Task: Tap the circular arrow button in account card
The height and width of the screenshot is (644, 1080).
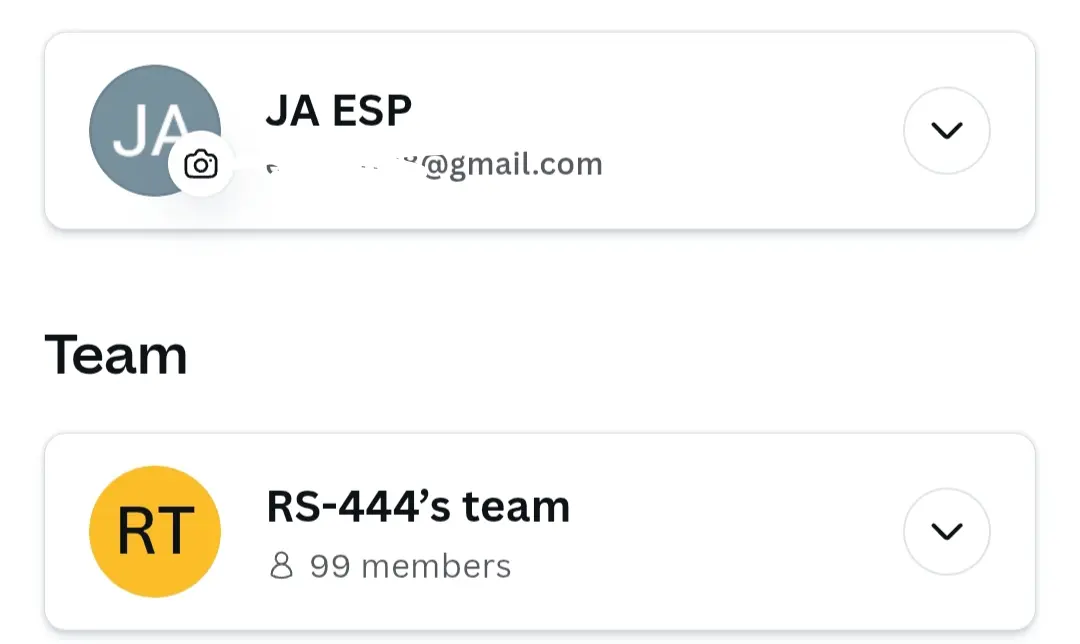Action: (946, 130)
